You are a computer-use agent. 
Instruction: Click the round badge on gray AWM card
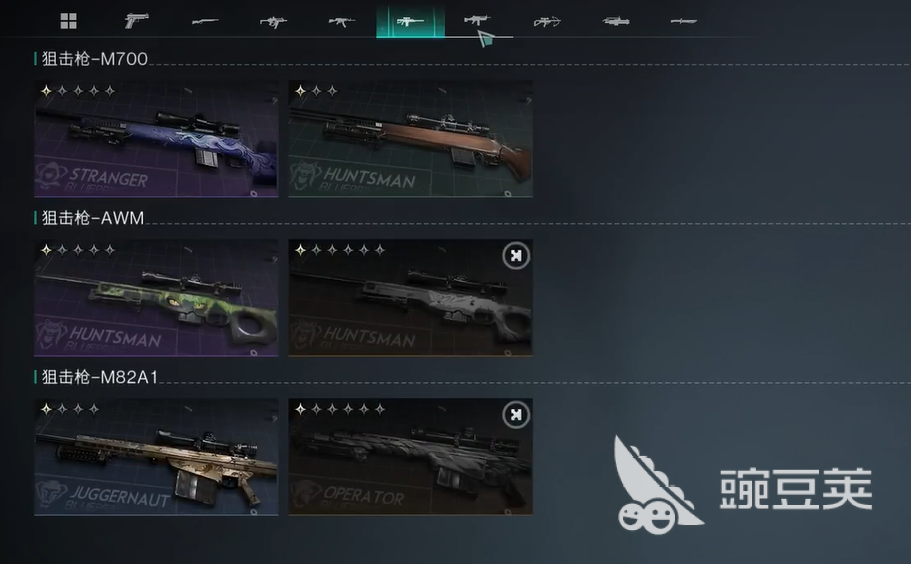[x=516, y=256]
